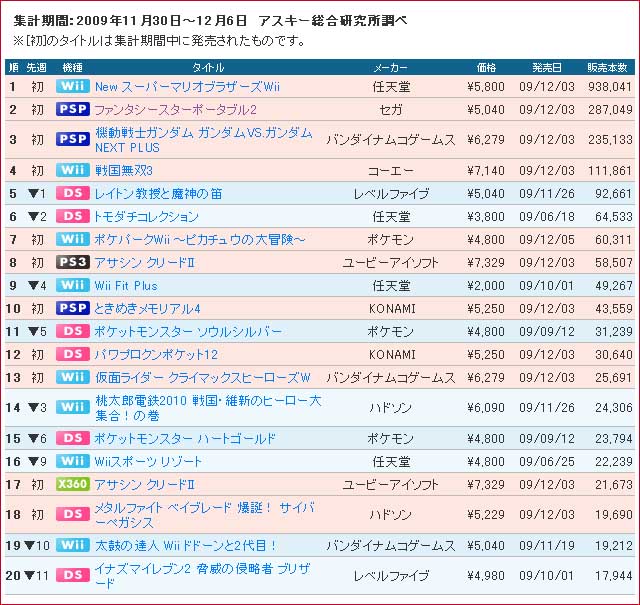
Task: Click the previous-week rank ▼10
Action: (37, 545)
